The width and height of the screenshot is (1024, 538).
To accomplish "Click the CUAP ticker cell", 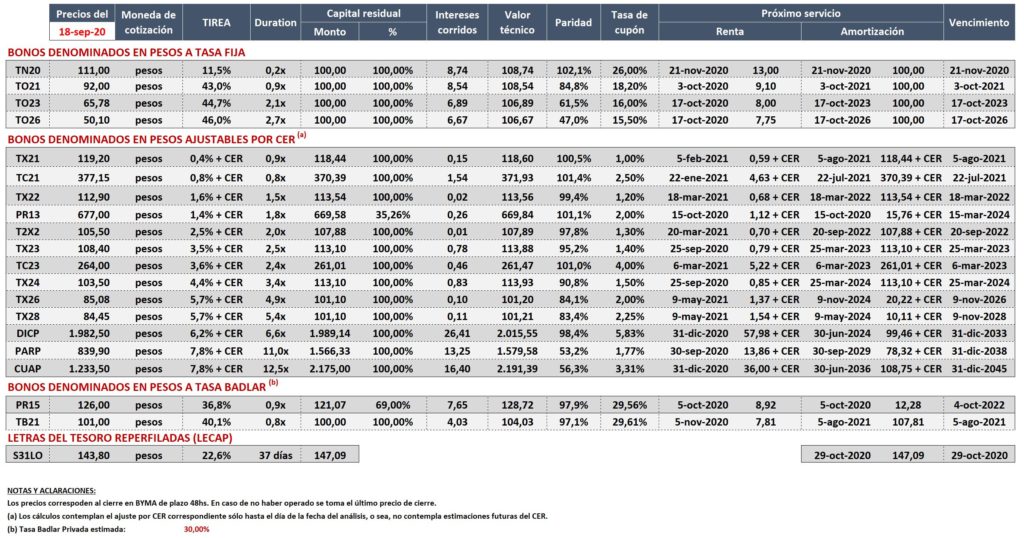I will pyautogui.click(x=27, y=369).
